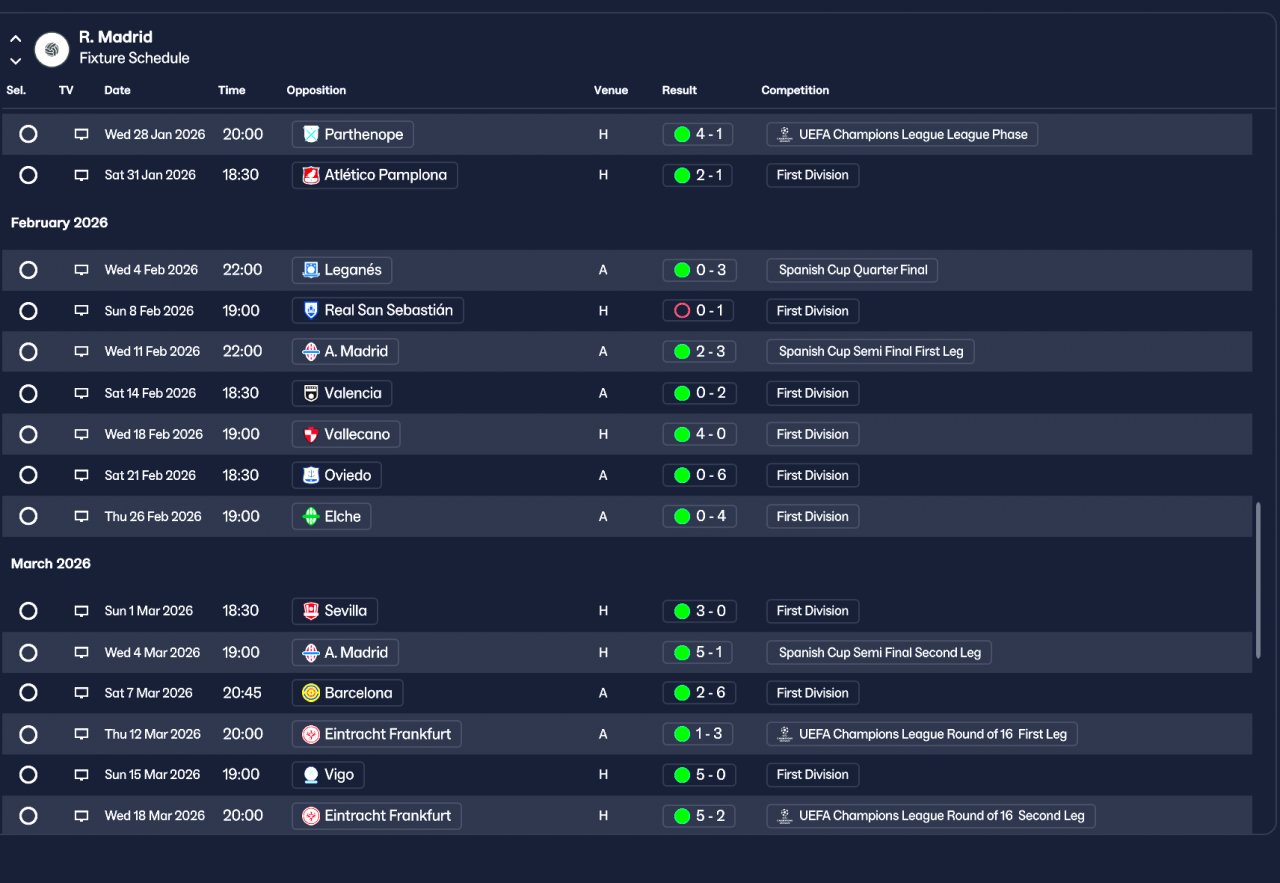1280x883 pixels.
Task: Click the down chevron beside R. Madrid
Action: [16, 61]
